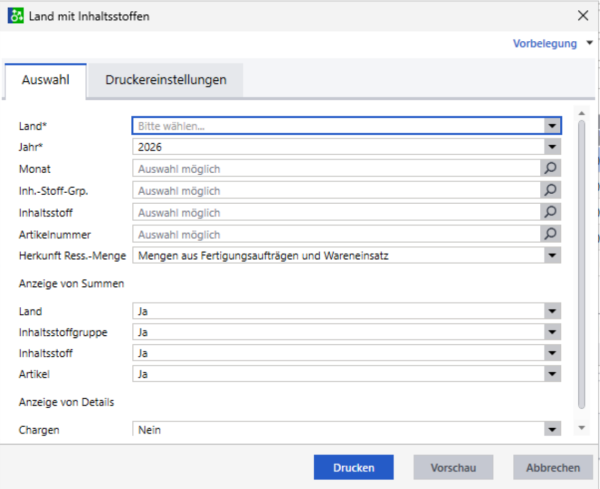Click into the Inhaltsstoff filter input field

click(x=336, y=212)
